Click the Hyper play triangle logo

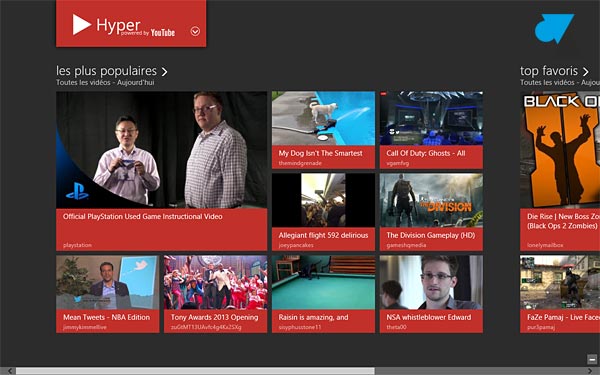pos(82,24)
